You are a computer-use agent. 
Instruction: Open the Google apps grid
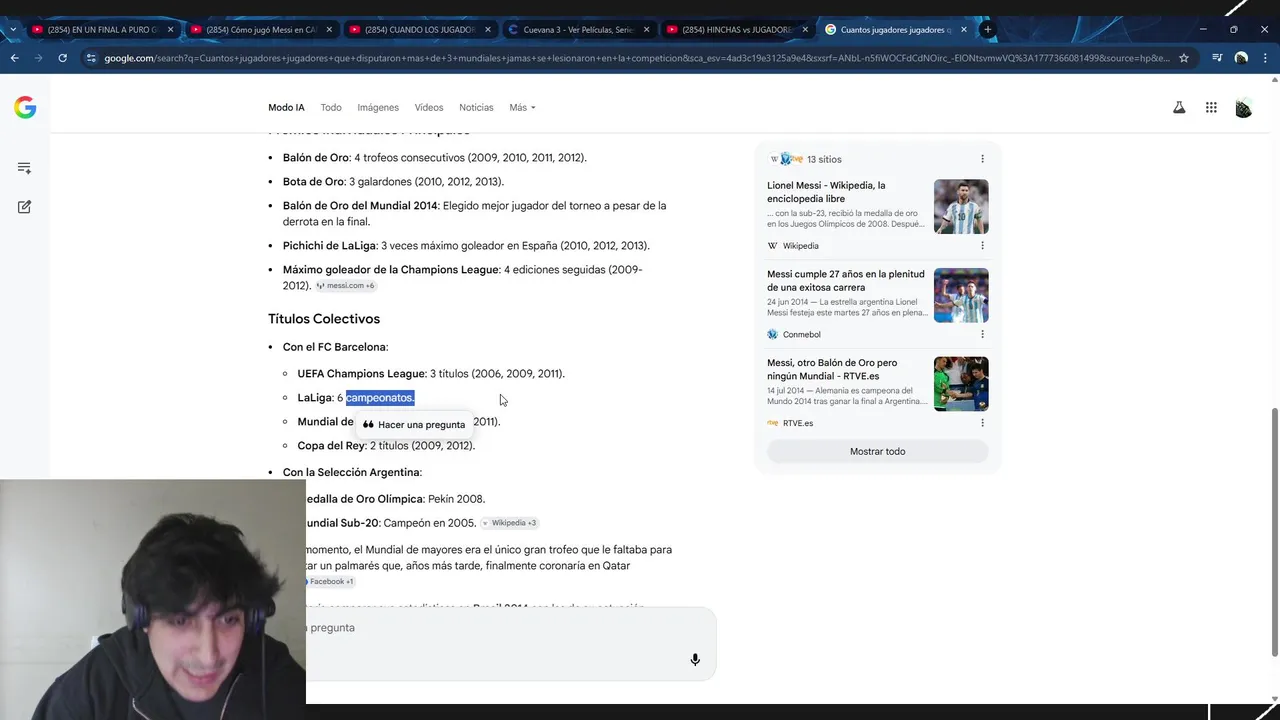click(1211, 108)
